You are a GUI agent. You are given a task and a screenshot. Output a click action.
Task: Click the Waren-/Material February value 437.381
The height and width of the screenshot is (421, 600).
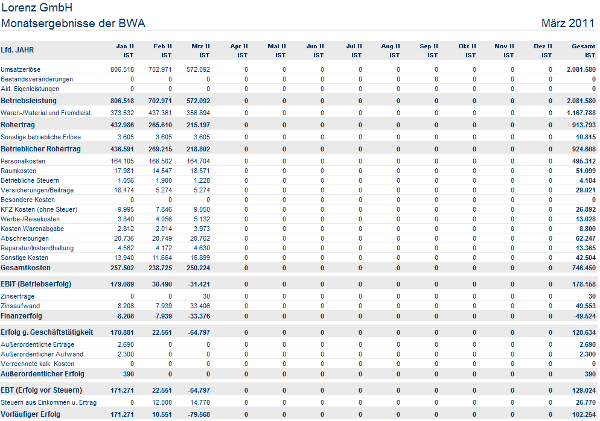pyautogui.click(x=160, y=113)
